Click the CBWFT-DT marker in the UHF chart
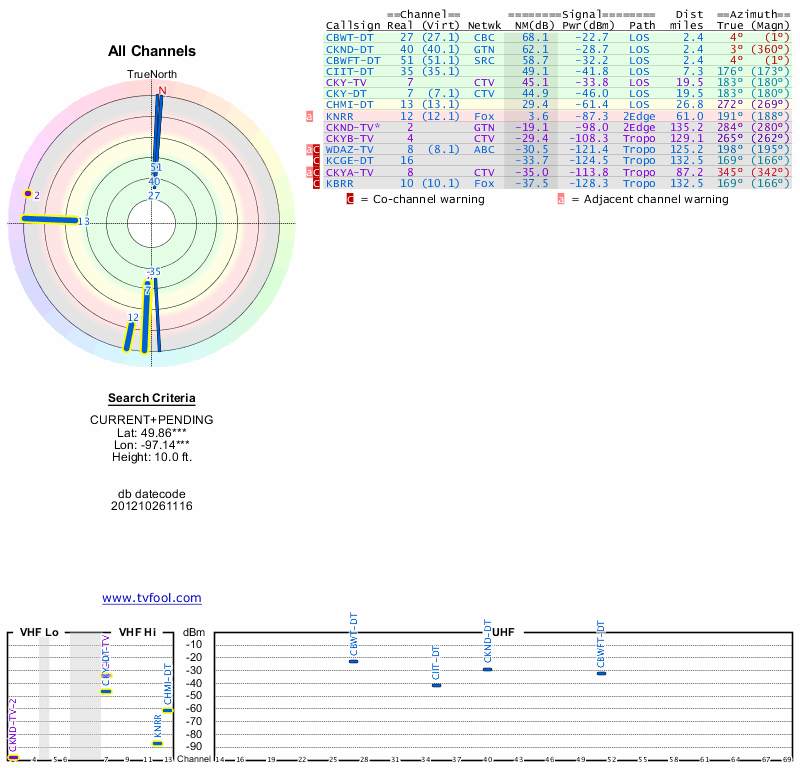 tap(602, 674)
